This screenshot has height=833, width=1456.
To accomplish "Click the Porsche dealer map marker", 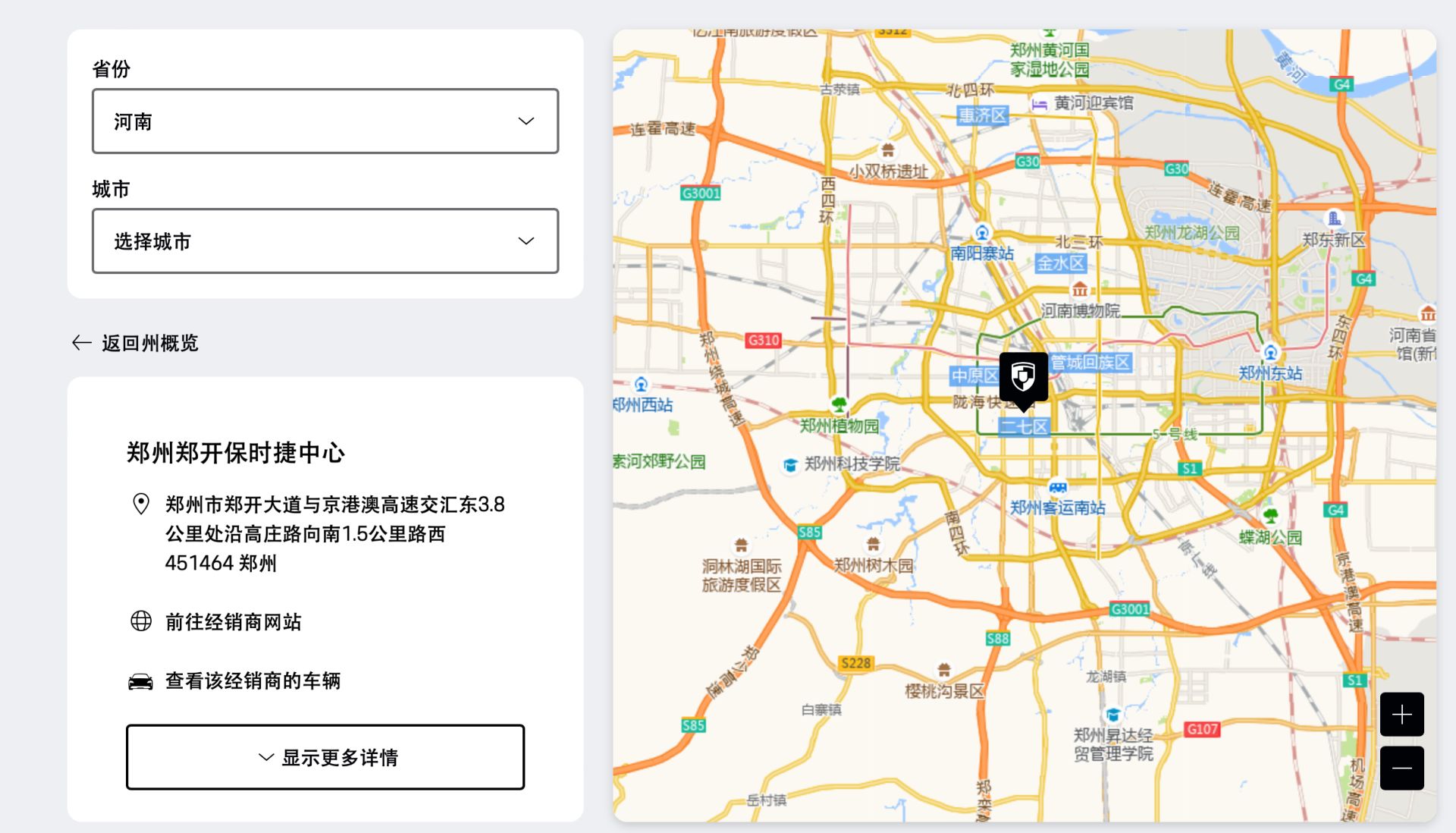I will [x=1023, y=376].
